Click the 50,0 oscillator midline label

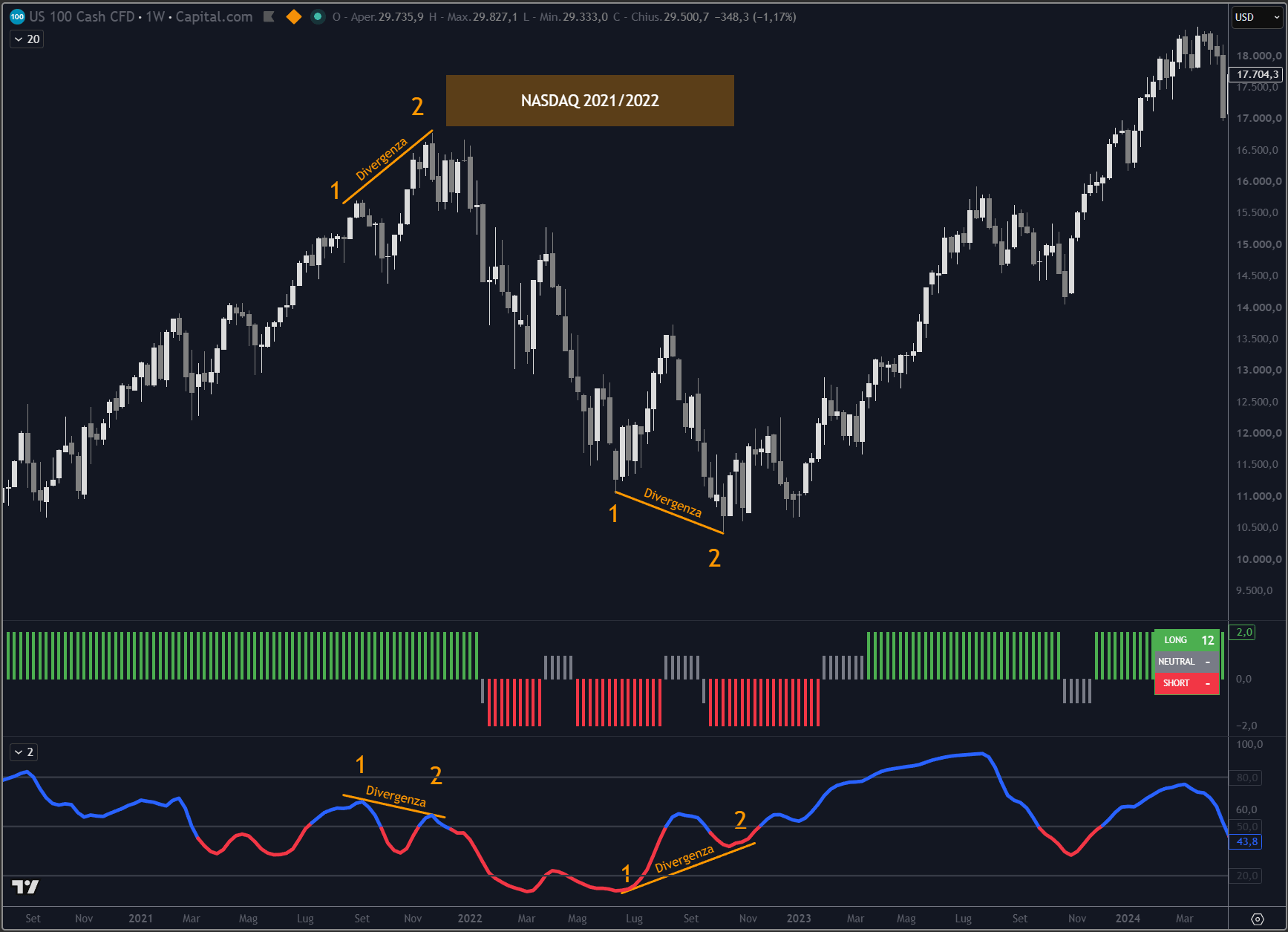[x=1247, y=827]
